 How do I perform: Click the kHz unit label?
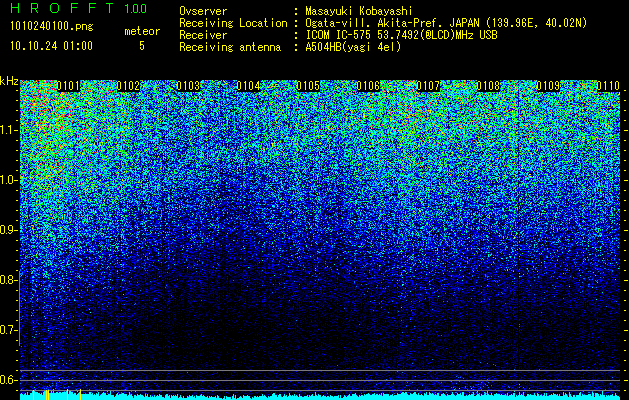[x=9, y=81]
